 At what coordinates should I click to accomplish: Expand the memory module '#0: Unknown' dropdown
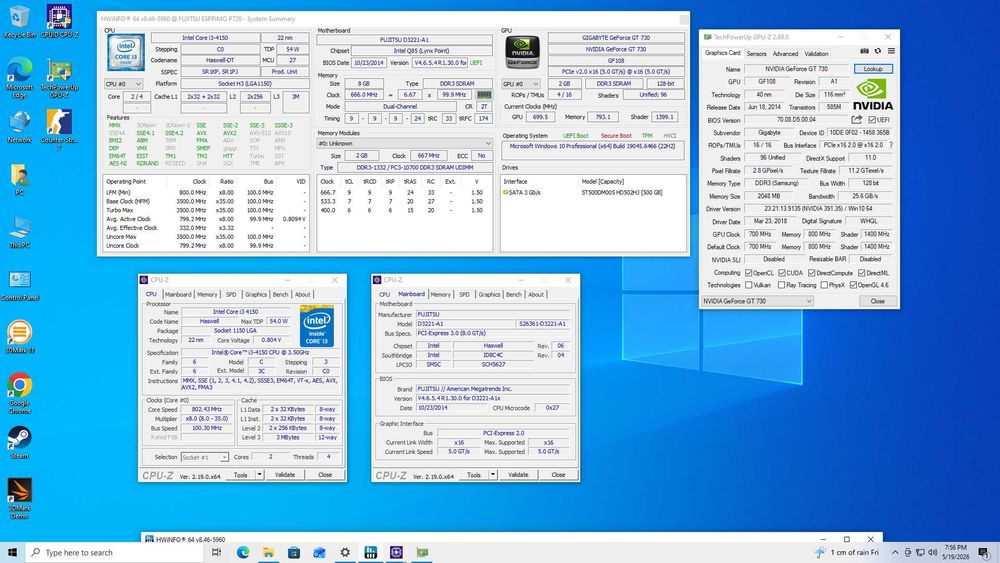(405, 143)
